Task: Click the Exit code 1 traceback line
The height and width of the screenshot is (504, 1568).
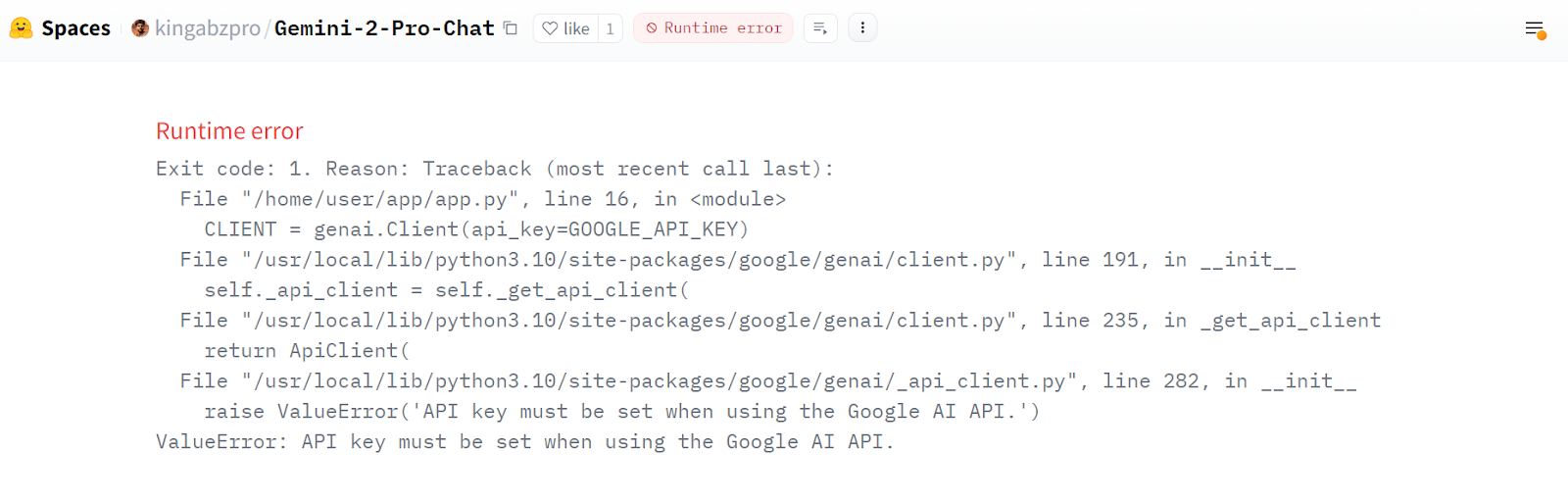Action: [x=495, y=169]
